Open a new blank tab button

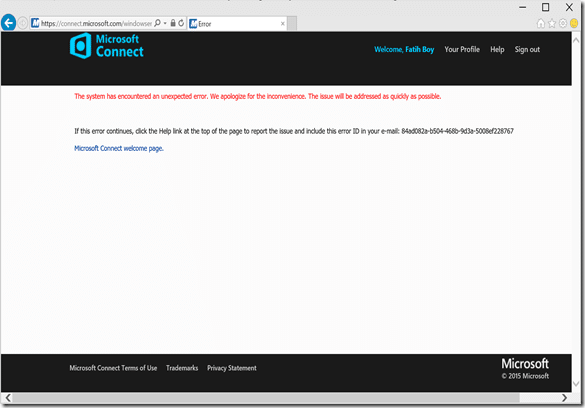pos(292,23)
